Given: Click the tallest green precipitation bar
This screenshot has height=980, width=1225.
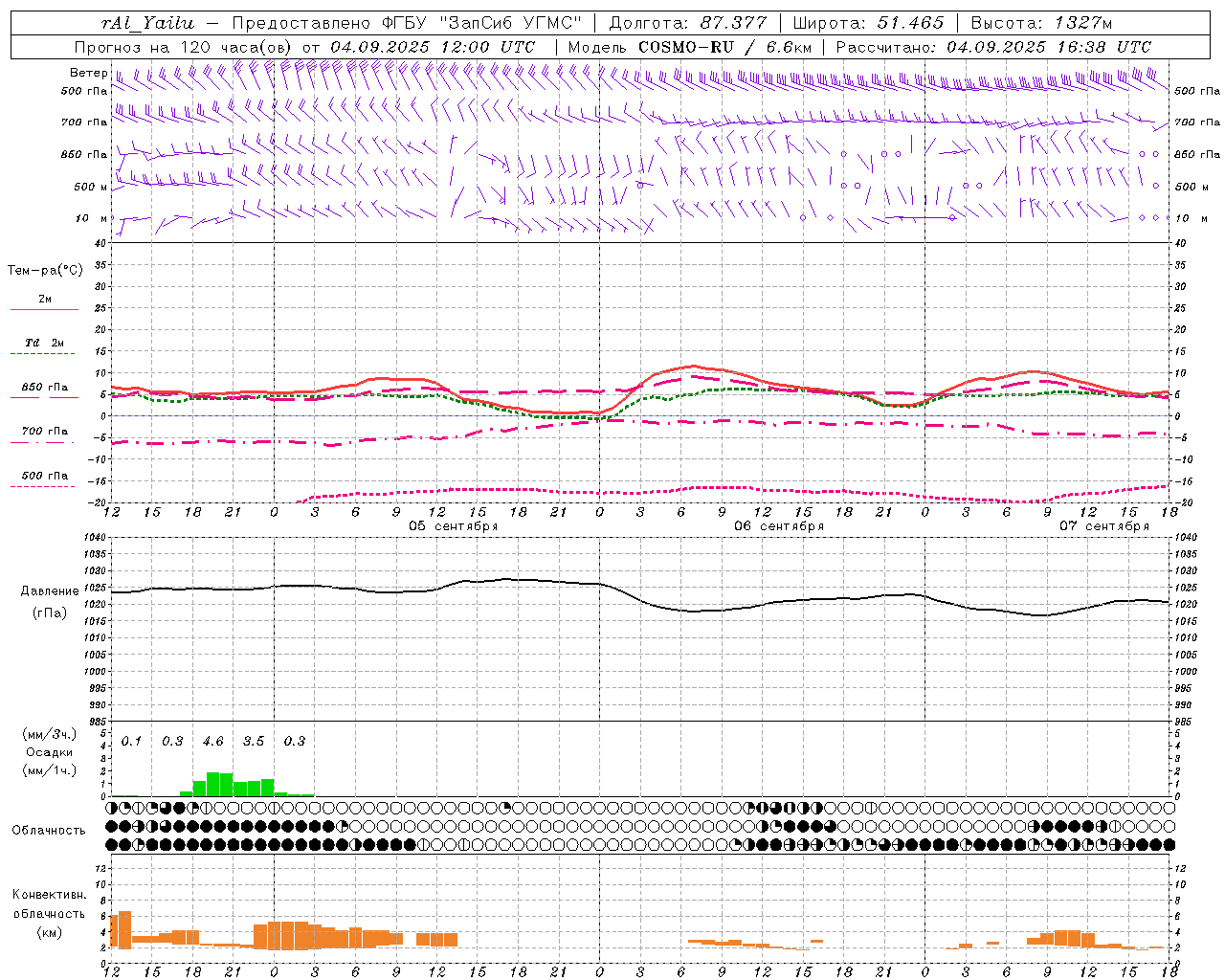Looking at the screenshot, I should pyautogui.click(x=213, y=784).
